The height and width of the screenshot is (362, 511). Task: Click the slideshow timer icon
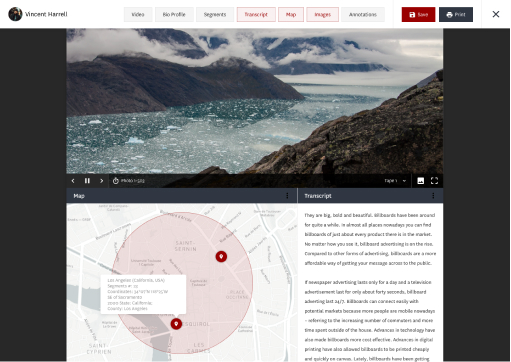point(116,181)
